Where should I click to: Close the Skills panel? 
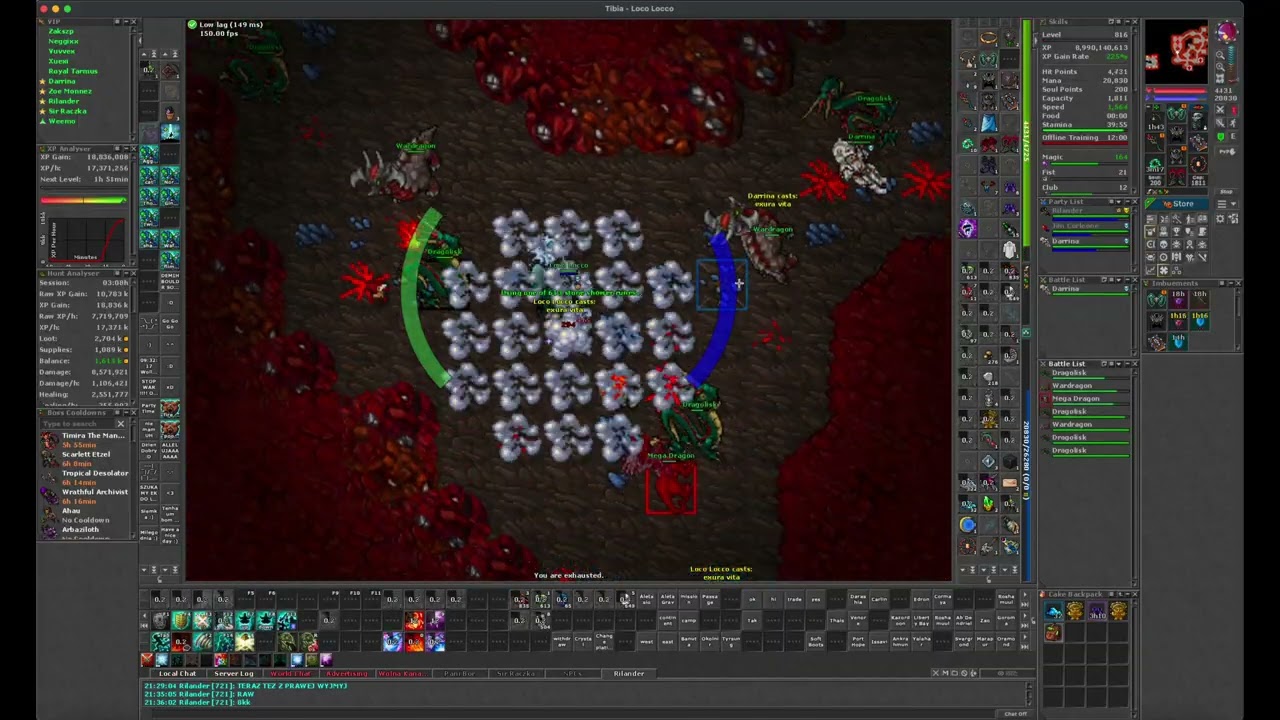tap(1134, 21)
